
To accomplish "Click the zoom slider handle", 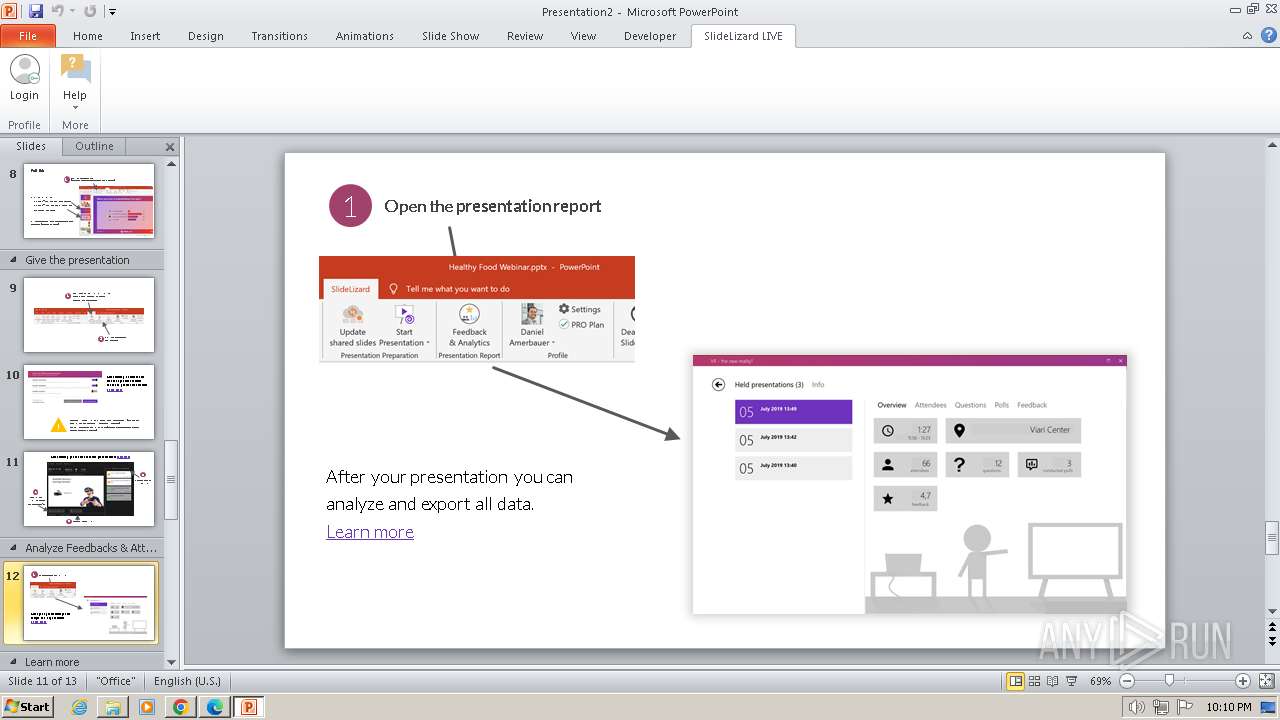I will [1169, 681].
